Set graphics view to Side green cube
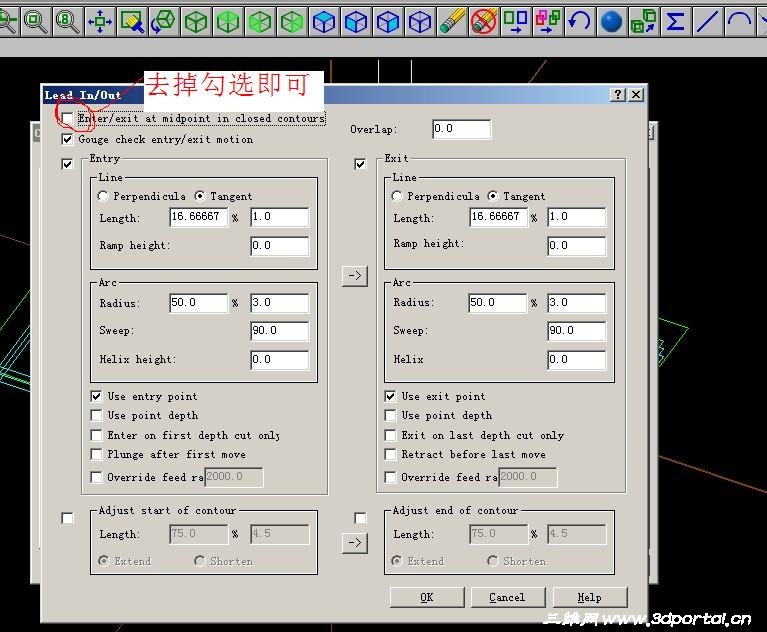The image size is (767, 632). 260,22
